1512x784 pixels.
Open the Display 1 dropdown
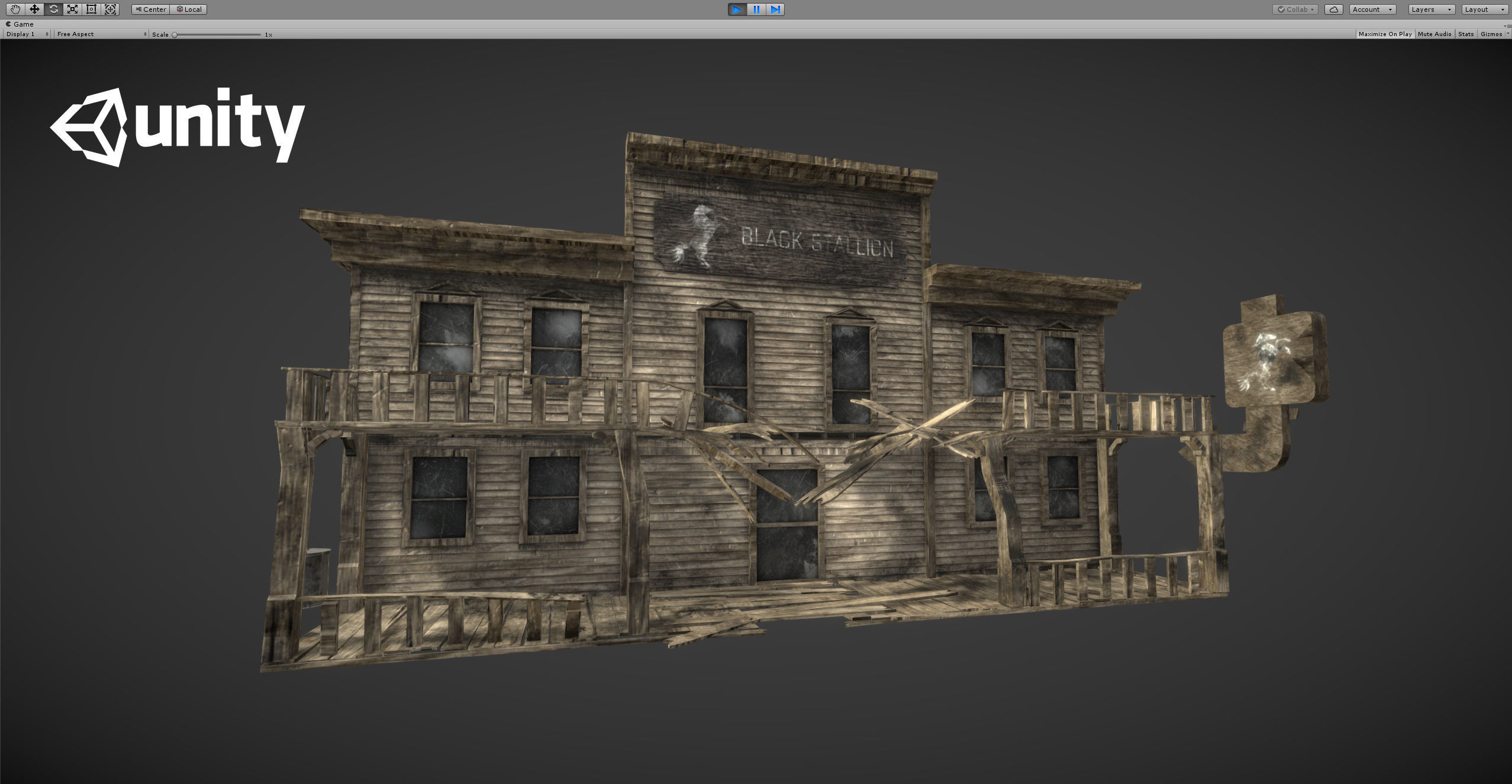27,34
